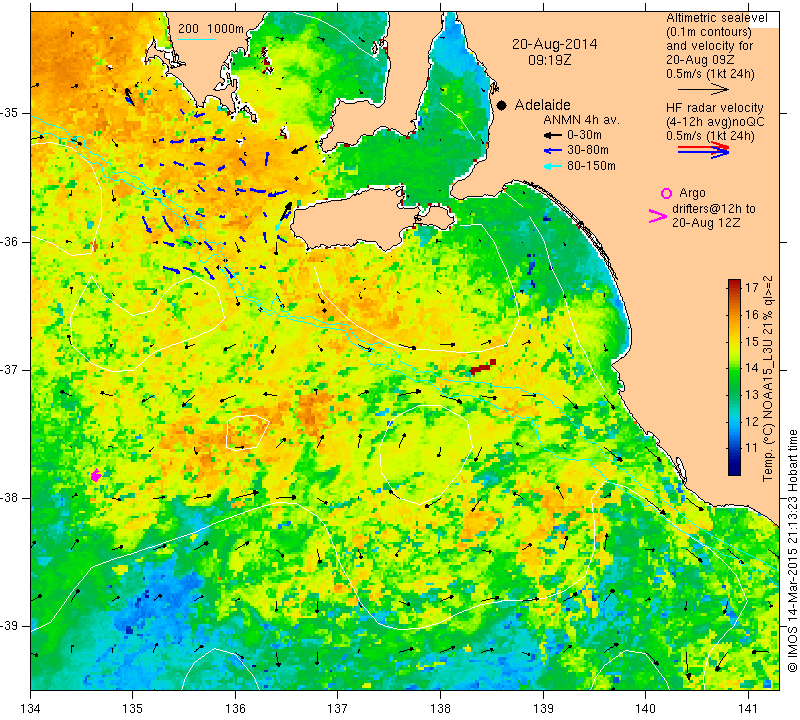
Task: Click the 'drifters@12h to' legend text
Action: pyautogui.click(x=714, y=209)
